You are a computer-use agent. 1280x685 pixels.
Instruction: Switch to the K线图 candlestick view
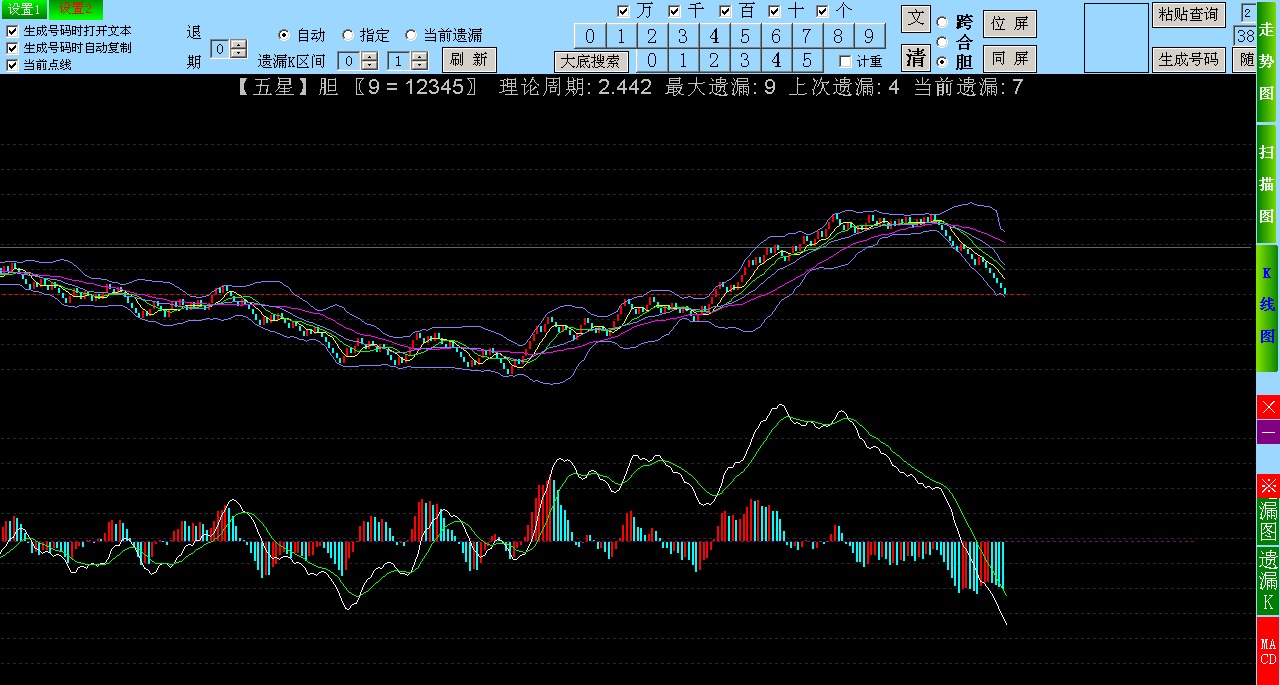pyautogui.click(x=1267, y=305)
